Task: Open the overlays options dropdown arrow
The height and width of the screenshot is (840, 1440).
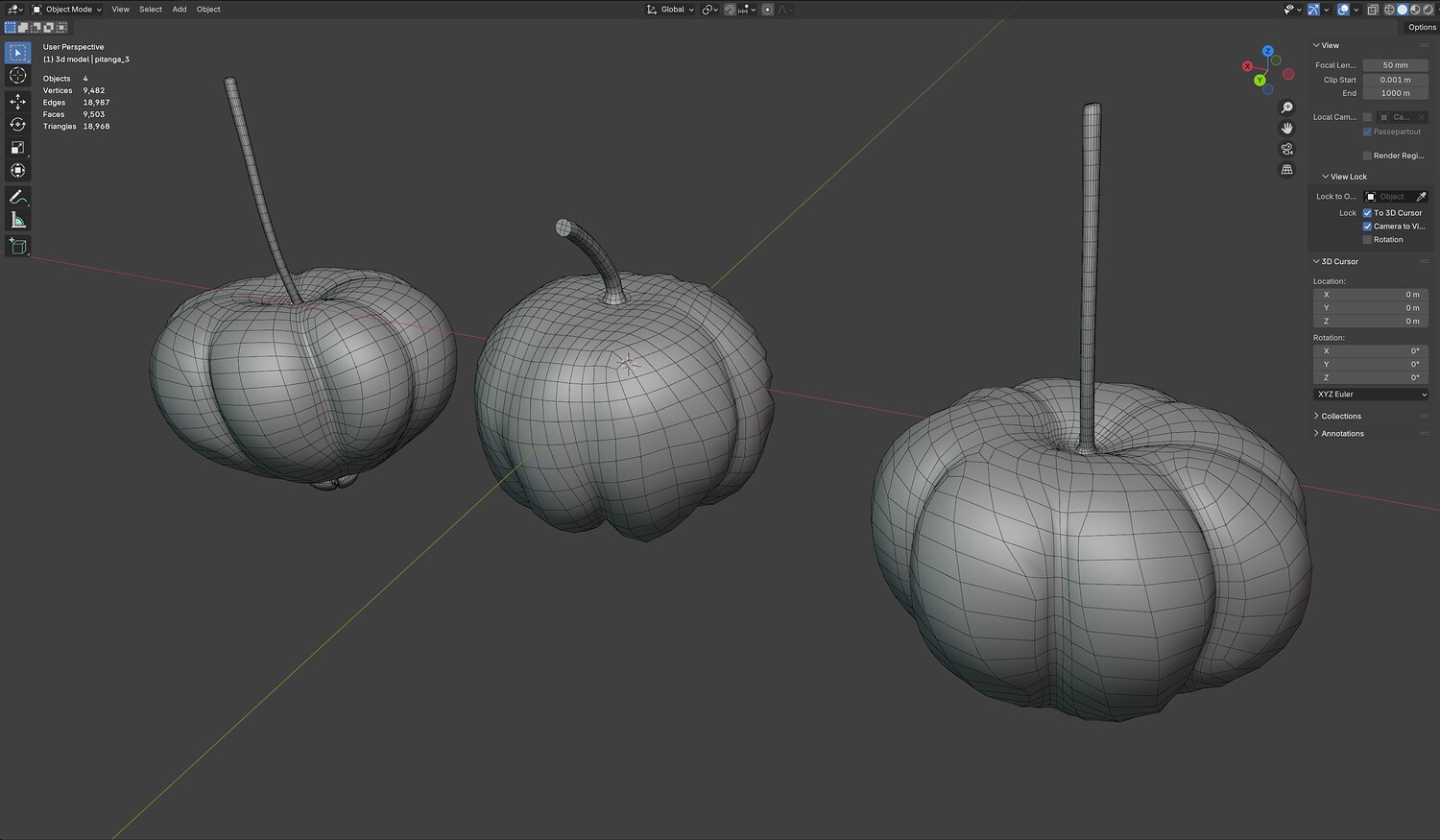Action: click(1355, 10)
